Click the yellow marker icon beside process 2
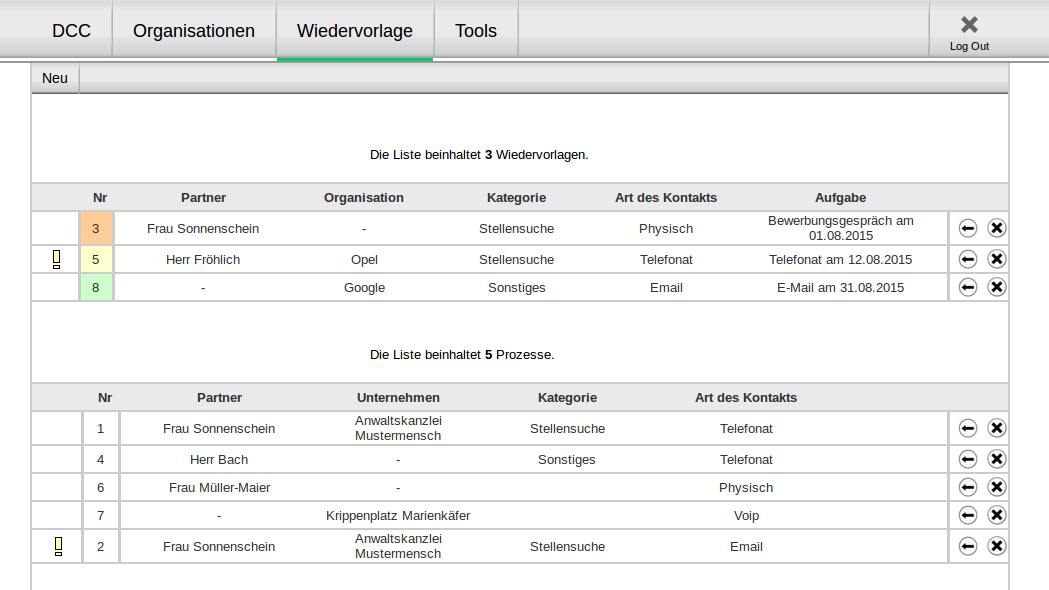Viewport: 1049px width, 590px height. 58,546
